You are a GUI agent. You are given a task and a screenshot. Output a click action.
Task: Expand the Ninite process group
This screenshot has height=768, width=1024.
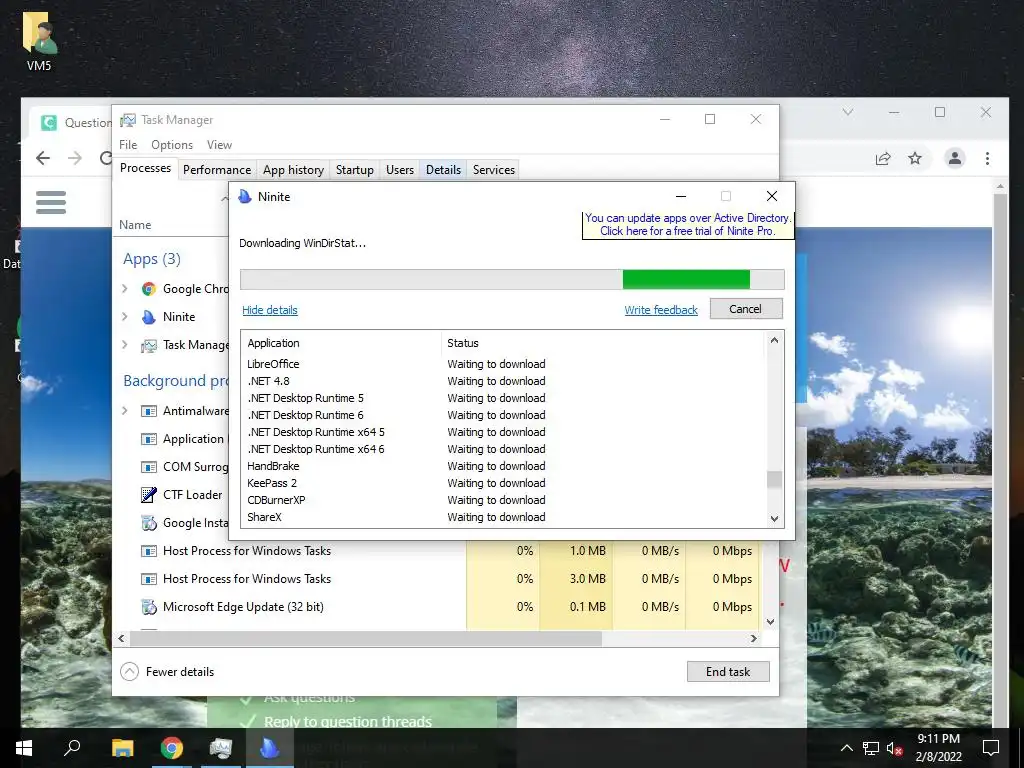pos(125,317)
